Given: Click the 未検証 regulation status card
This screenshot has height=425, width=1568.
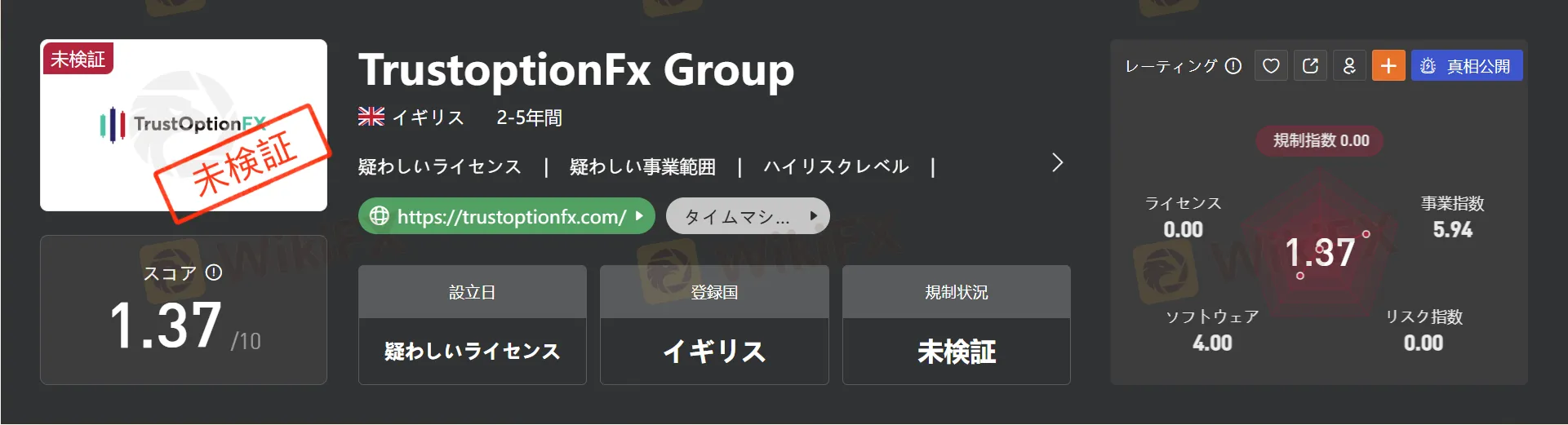Looking at the screenshot, I should point(956,325).
